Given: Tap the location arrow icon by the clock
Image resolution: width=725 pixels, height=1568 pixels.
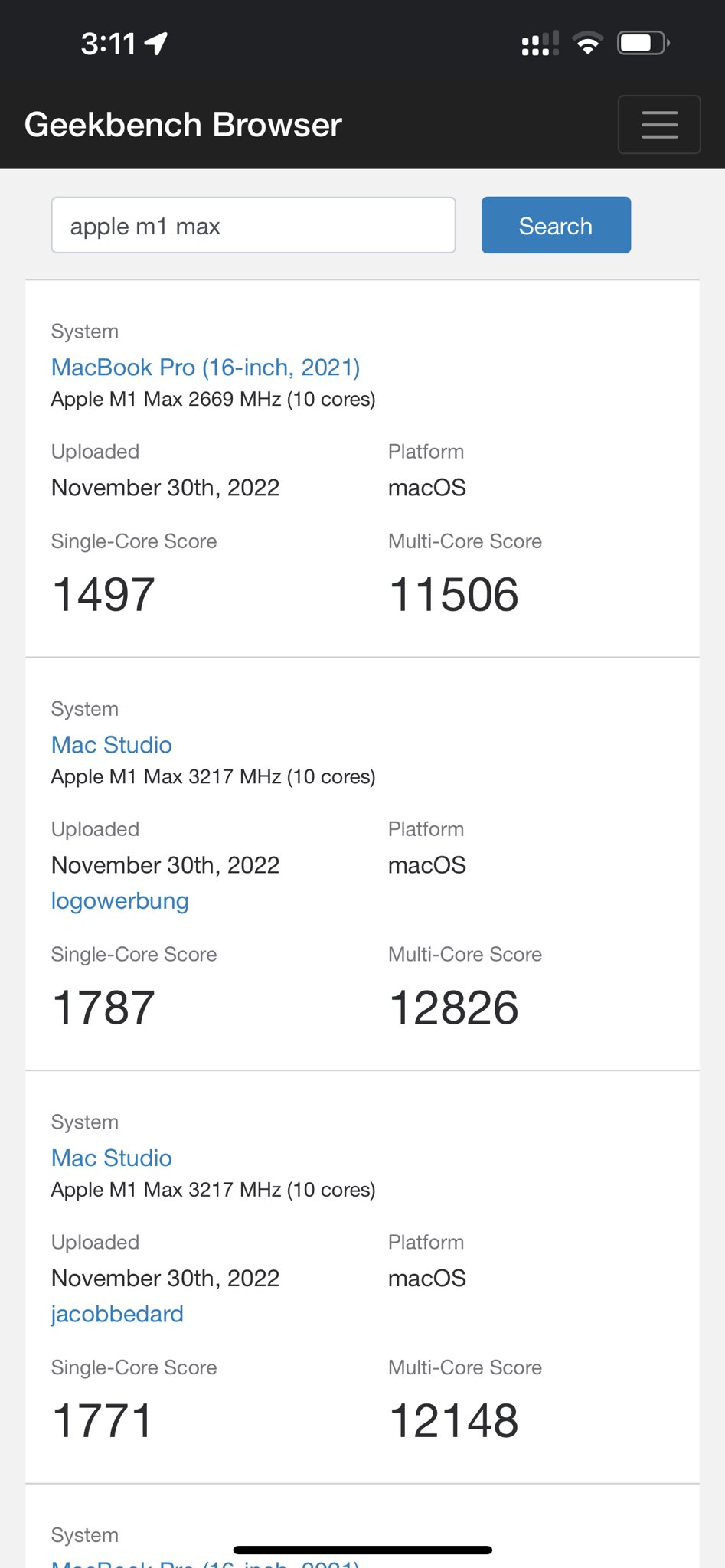Looking at the screenshot, I should [156, 44].
